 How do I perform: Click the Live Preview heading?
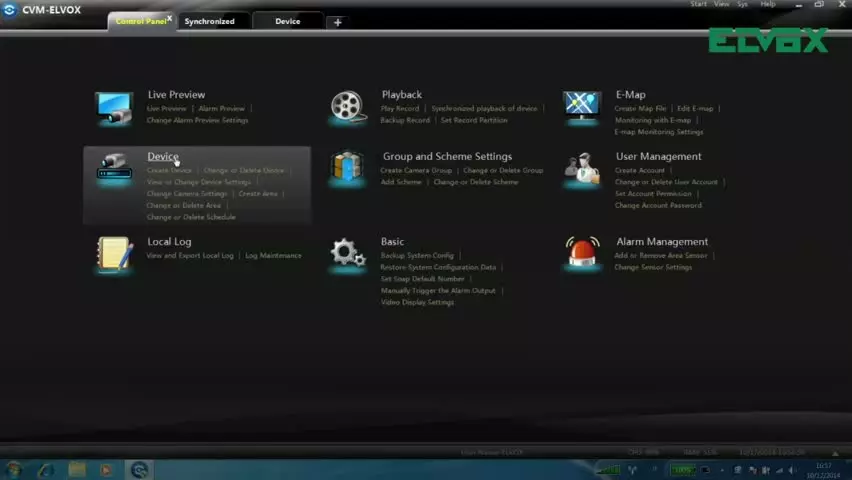176,95
